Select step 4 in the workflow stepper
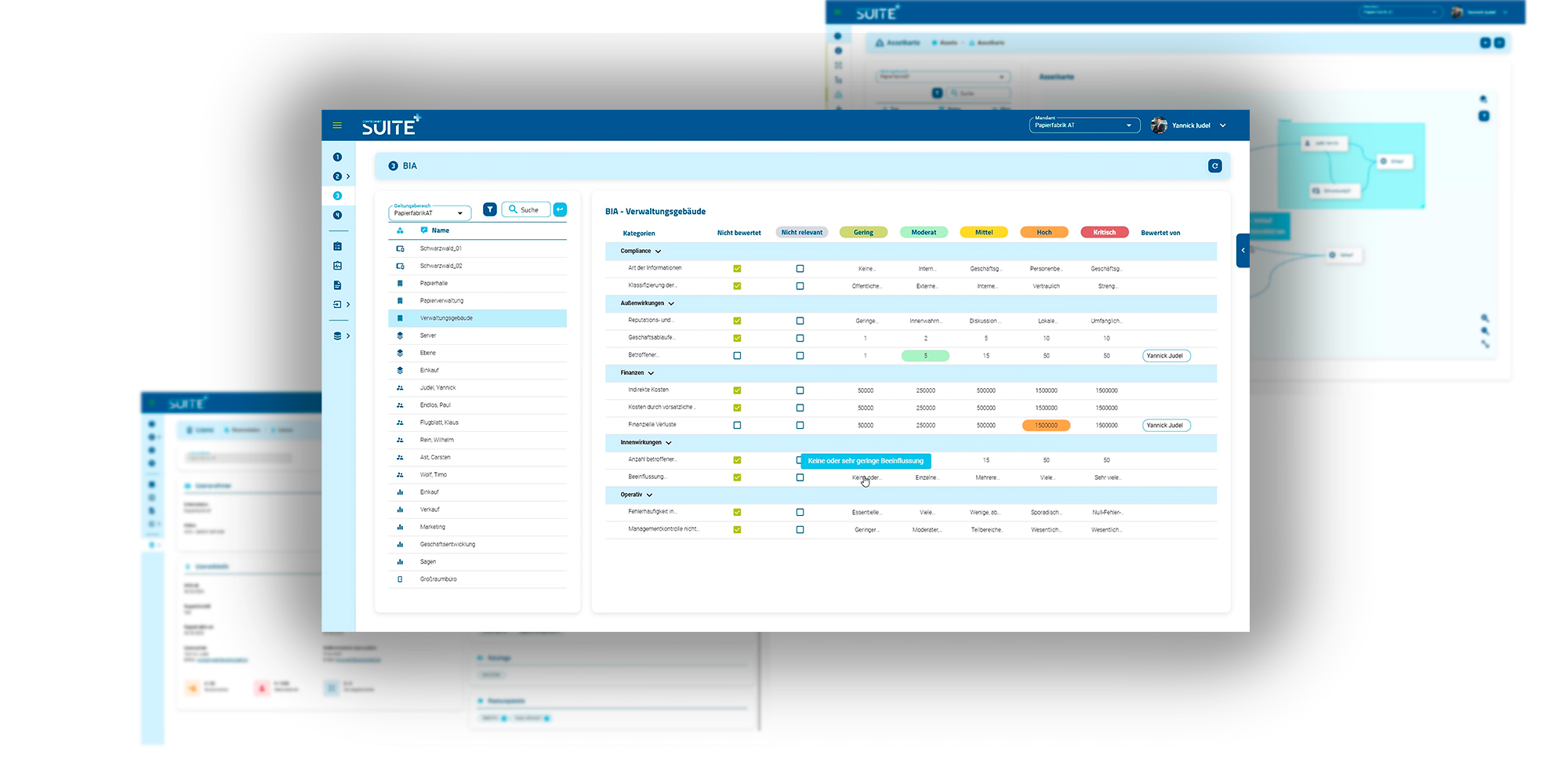 coord(338,213)
